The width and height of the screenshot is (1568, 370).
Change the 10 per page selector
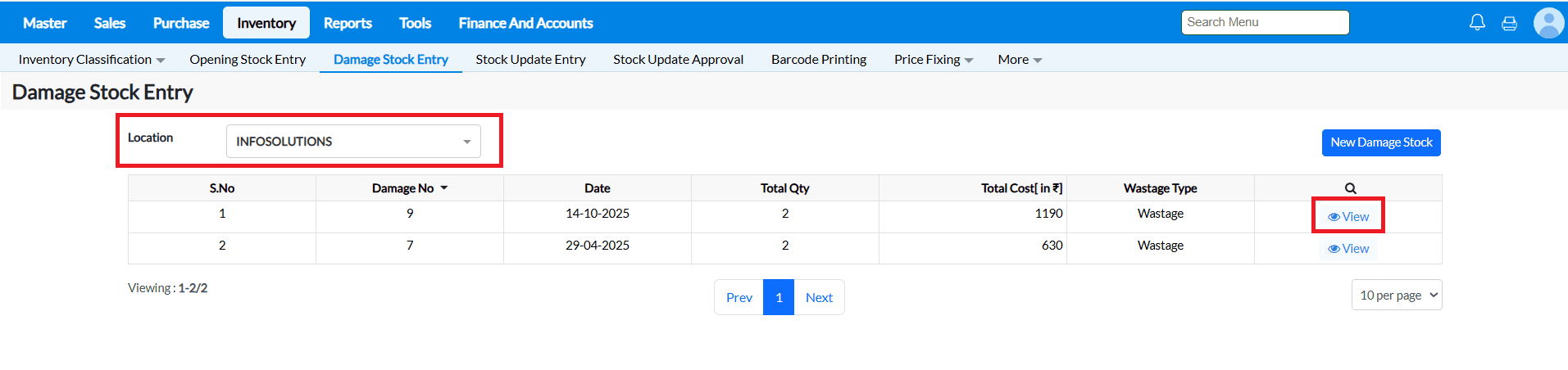[1397, 296]
